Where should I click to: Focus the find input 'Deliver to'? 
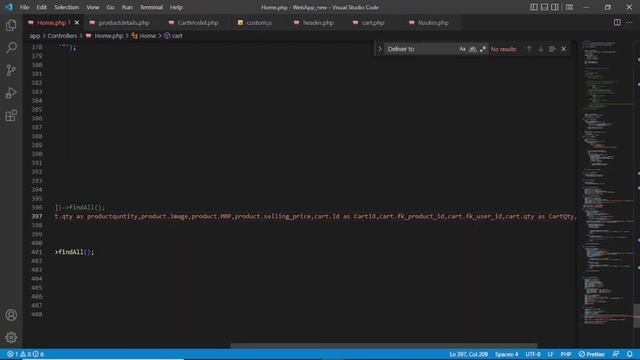point(420,49)
